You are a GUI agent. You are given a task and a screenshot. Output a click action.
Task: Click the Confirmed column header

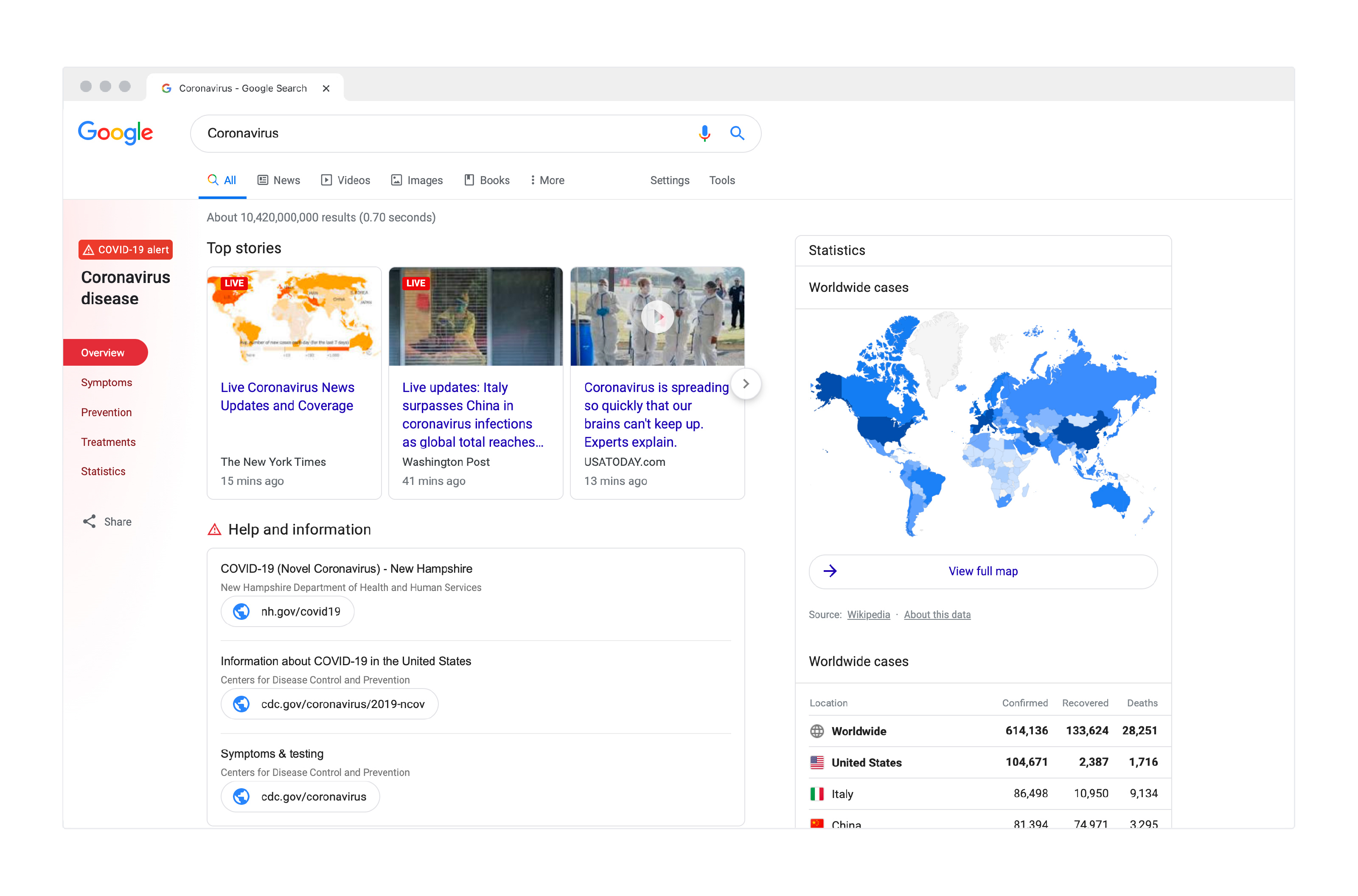click(x=1025, y=703)
